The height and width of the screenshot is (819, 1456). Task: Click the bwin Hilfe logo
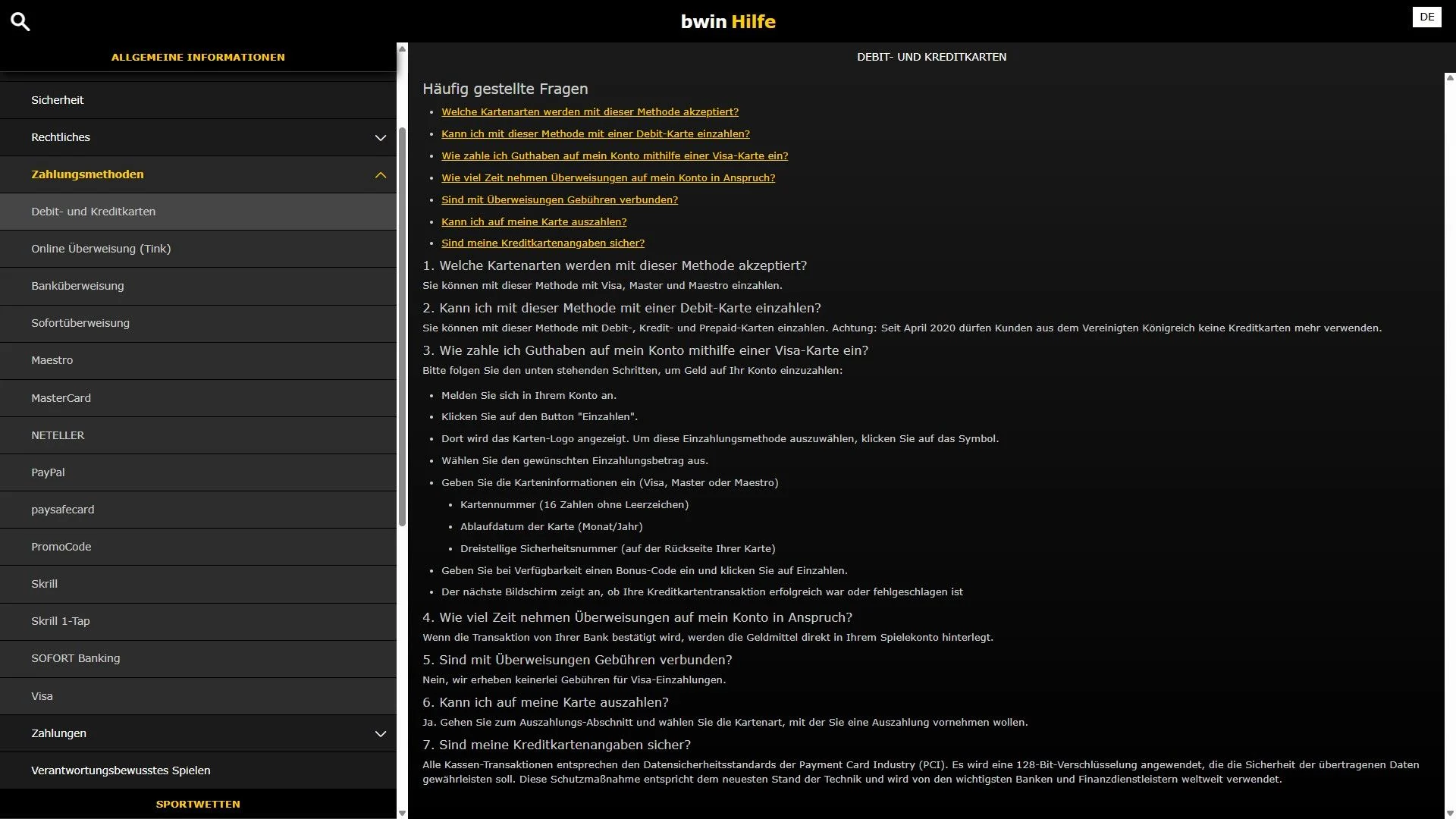727,21
